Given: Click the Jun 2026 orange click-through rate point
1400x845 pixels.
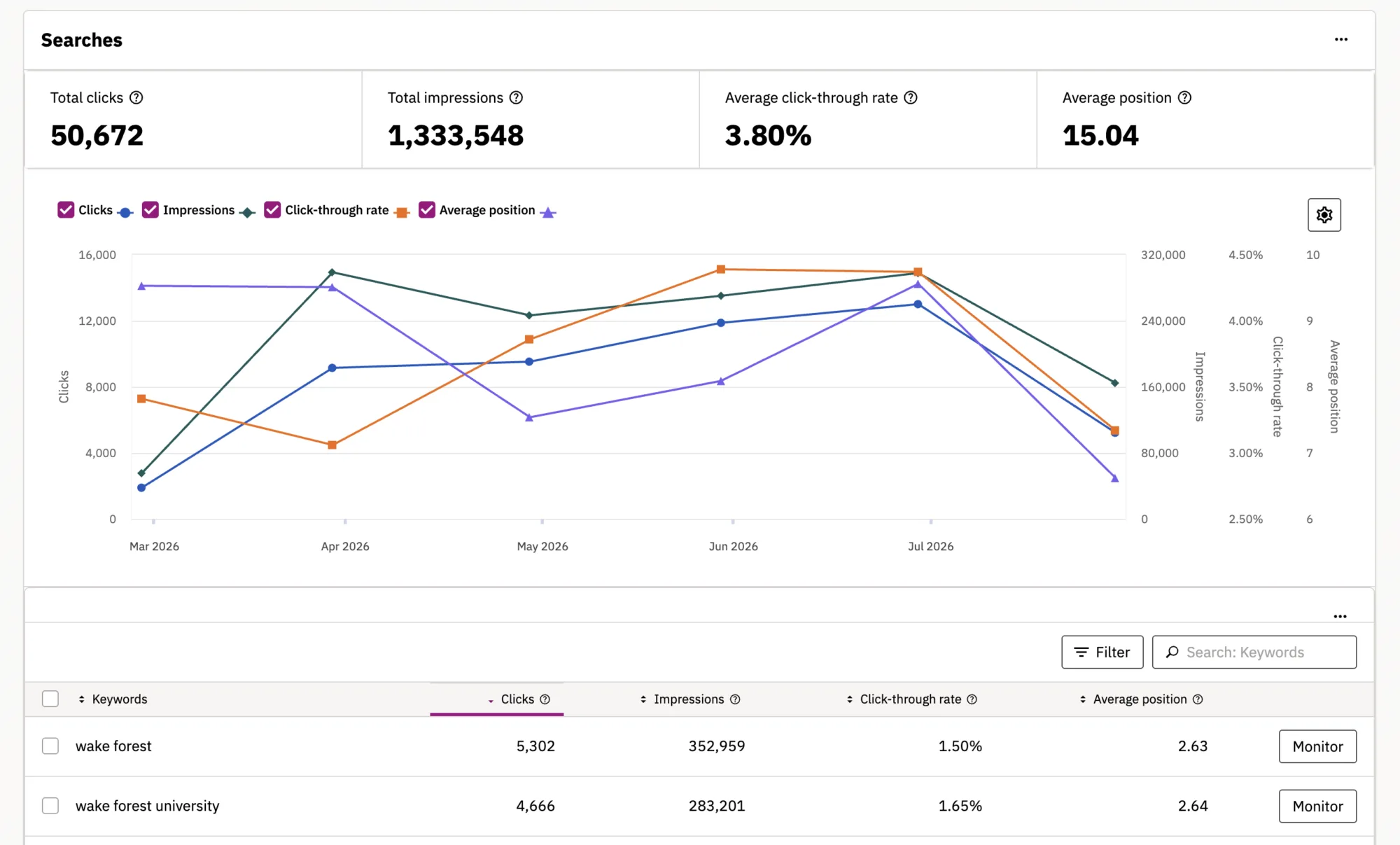Looking at the screenshot, I should 721,270.
